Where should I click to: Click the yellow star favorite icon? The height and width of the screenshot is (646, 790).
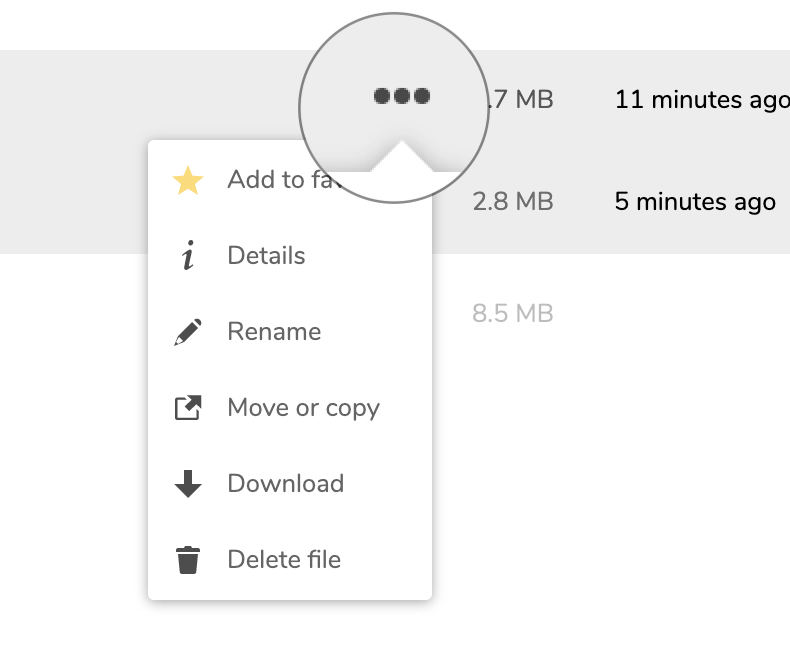pos(188,181)
